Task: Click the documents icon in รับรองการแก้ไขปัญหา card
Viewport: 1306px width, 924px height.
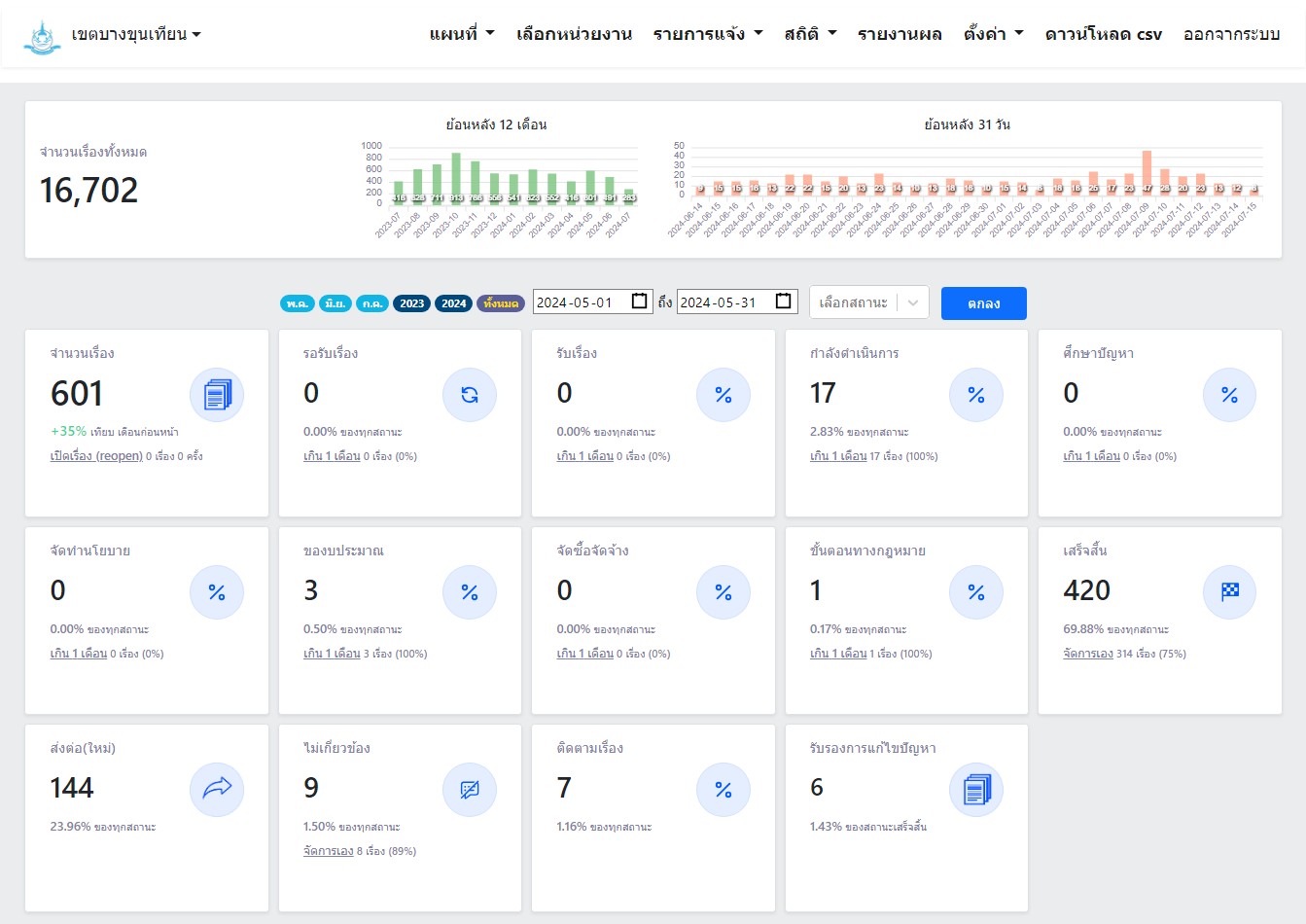Action: coord(976,790)
